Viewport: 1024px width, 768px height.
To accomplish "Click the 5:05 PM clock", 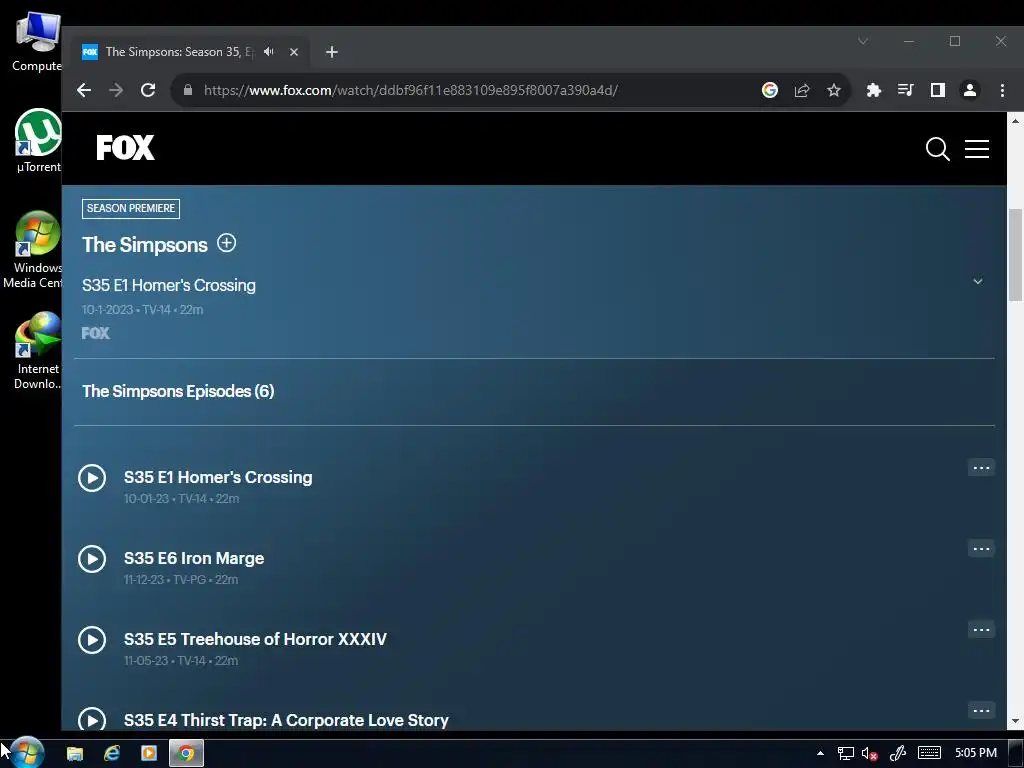I will click(x=976, y=753).
